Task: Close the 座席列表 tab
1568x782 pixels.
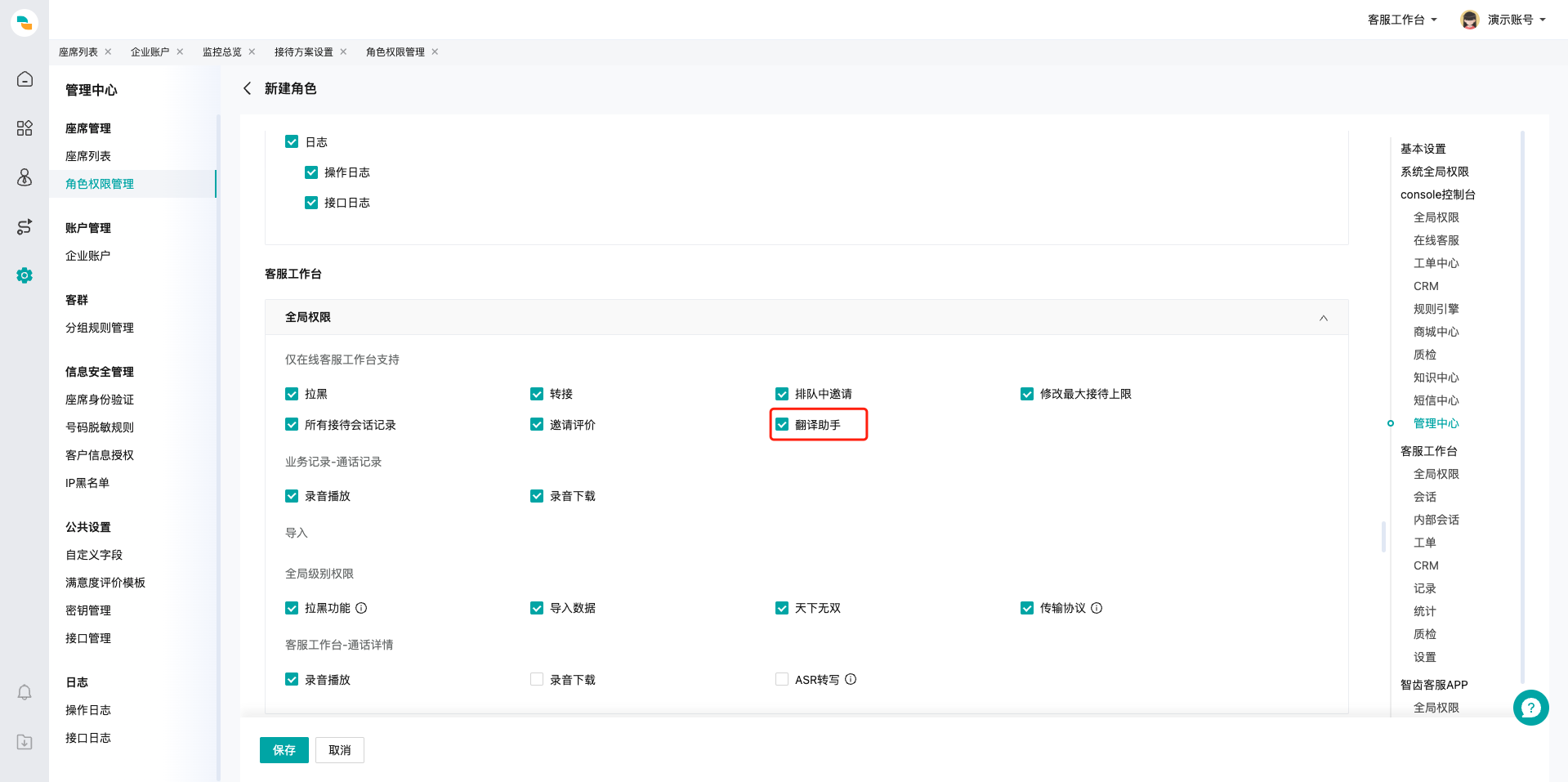Action: coord(108,51)
